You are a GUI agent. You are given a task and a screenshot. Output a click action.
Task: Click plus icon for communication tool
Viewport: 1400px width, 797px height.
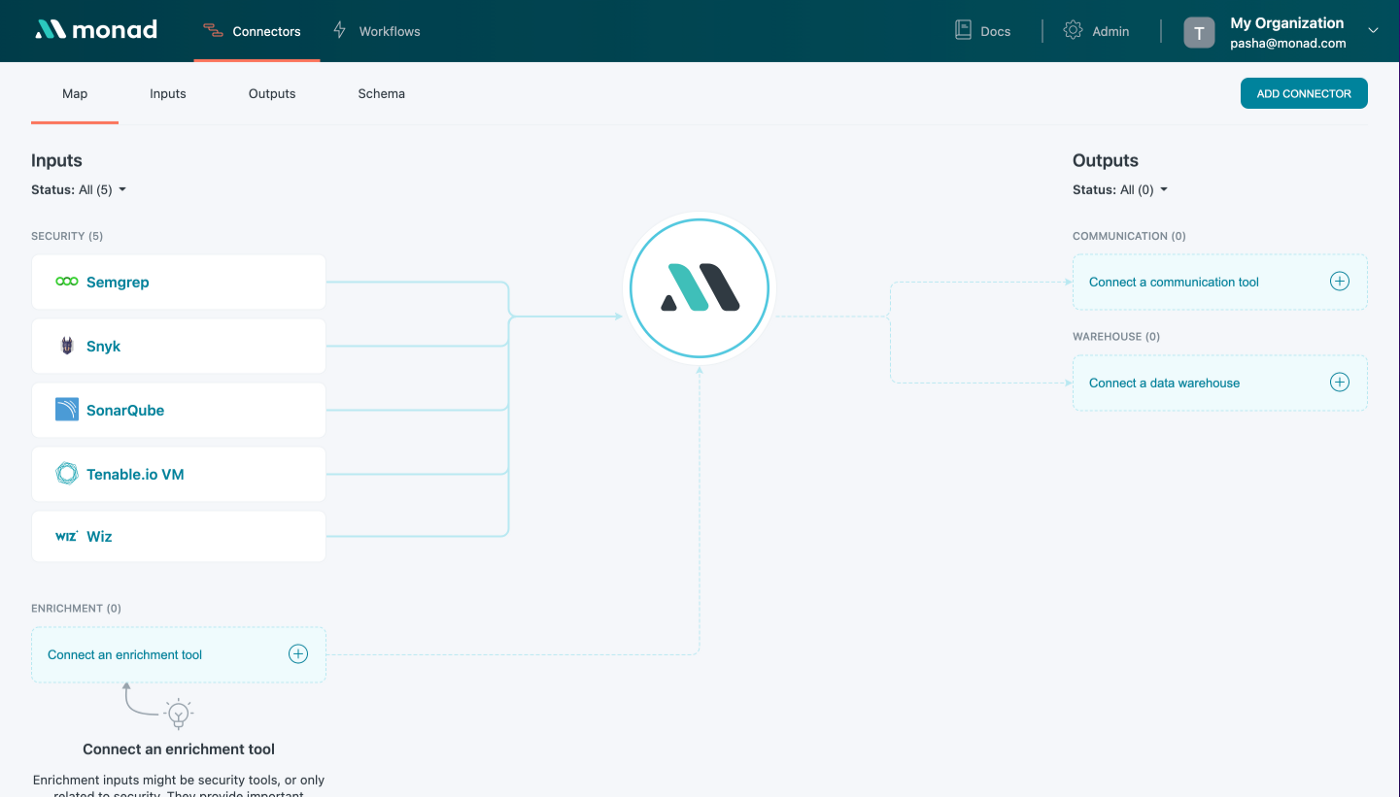click(1339, 281)
